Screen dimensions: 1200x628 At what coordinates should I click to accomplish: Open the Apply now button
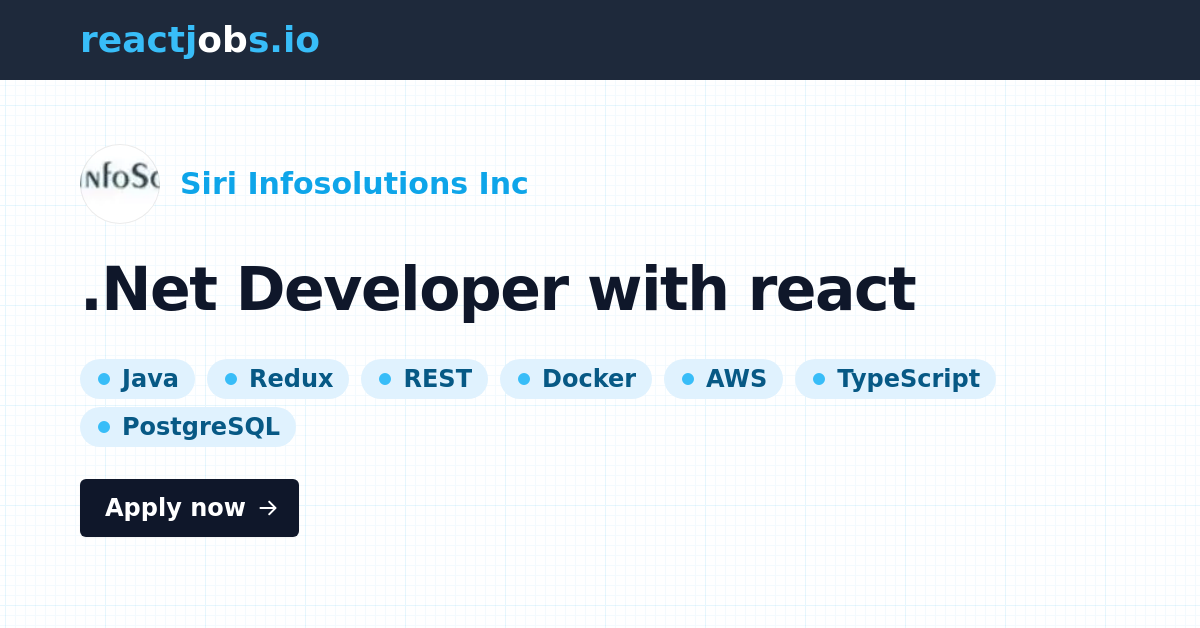[189, 508]
